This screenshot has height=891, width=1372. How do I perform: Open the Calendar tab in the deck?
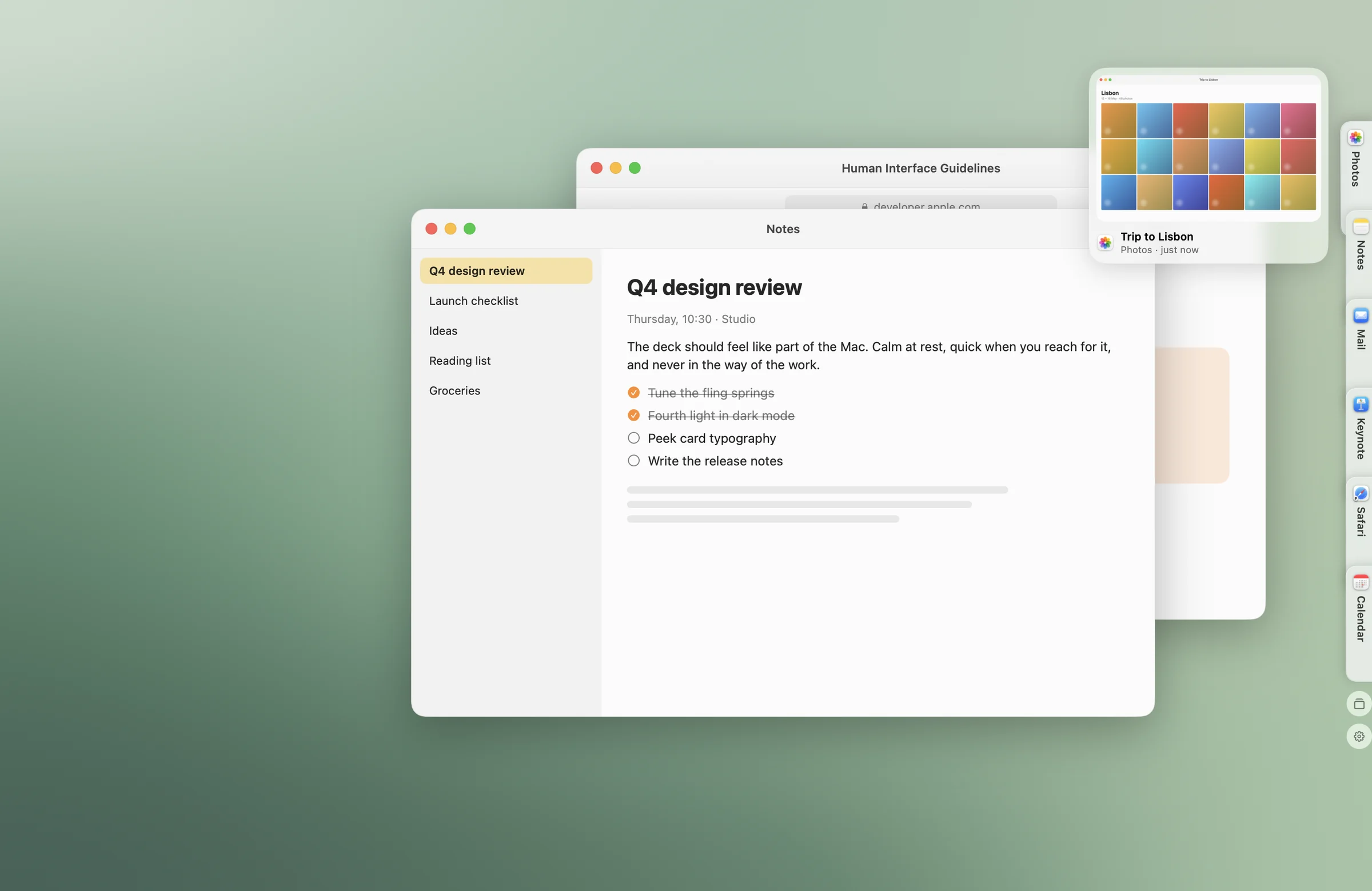click(x=1359, y=623)
